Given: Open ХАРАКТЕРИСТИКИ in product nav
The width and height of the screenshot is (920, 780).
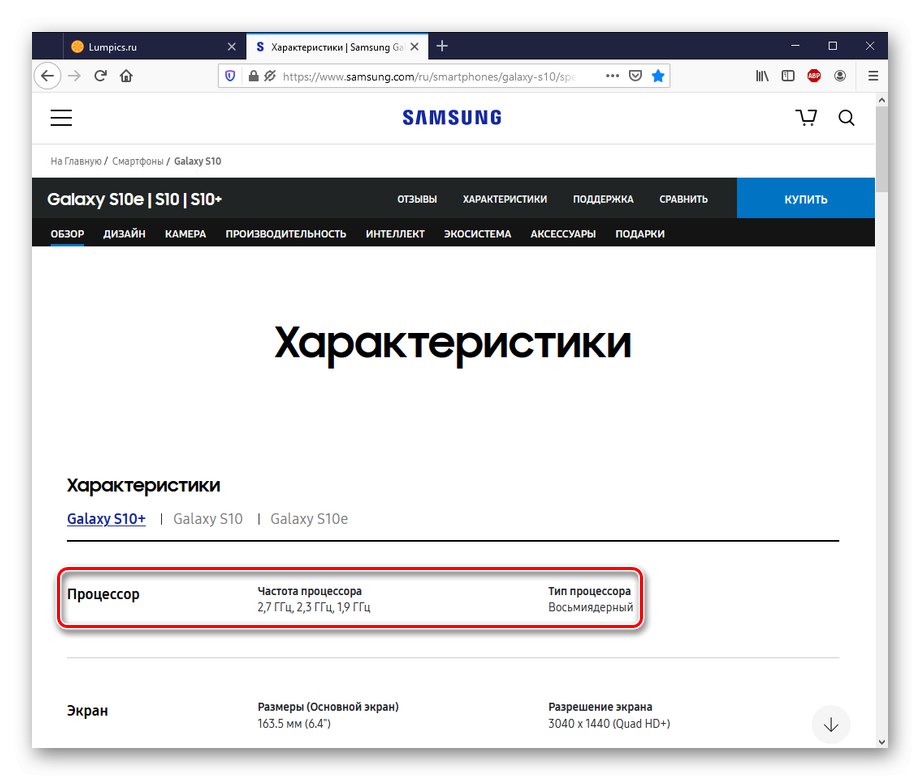Looking at the screenshot, I should coord(505,199).
